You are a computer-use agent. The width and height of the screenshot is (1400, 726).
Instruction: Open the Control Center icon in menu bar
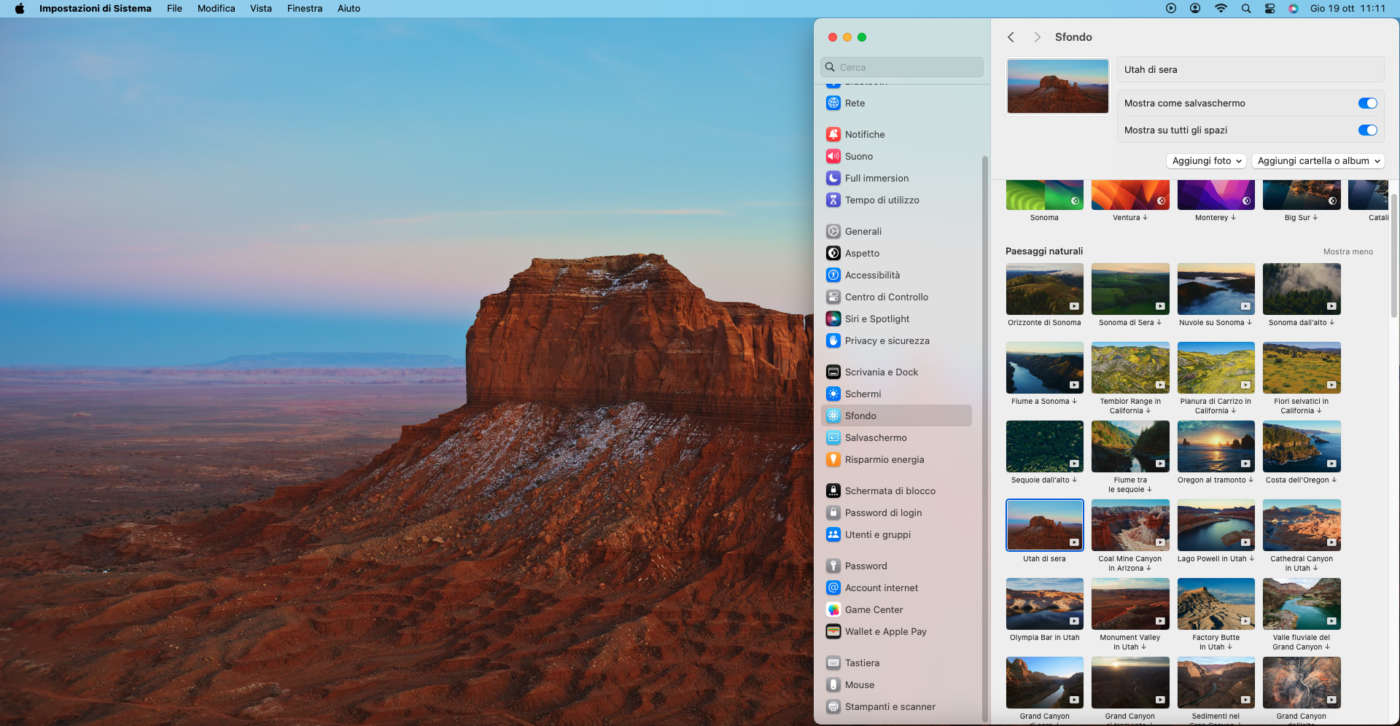pyautogui.click(x=1270, y=8)
